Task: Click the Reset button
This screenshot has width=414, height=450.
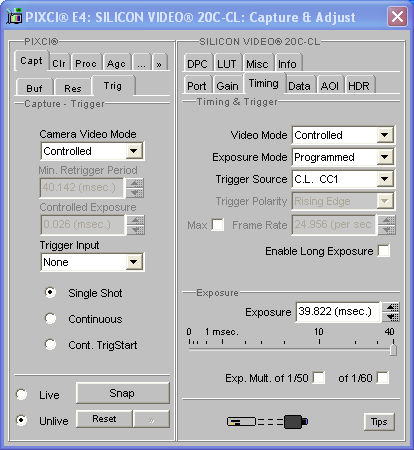Action: tap(104, 419)
